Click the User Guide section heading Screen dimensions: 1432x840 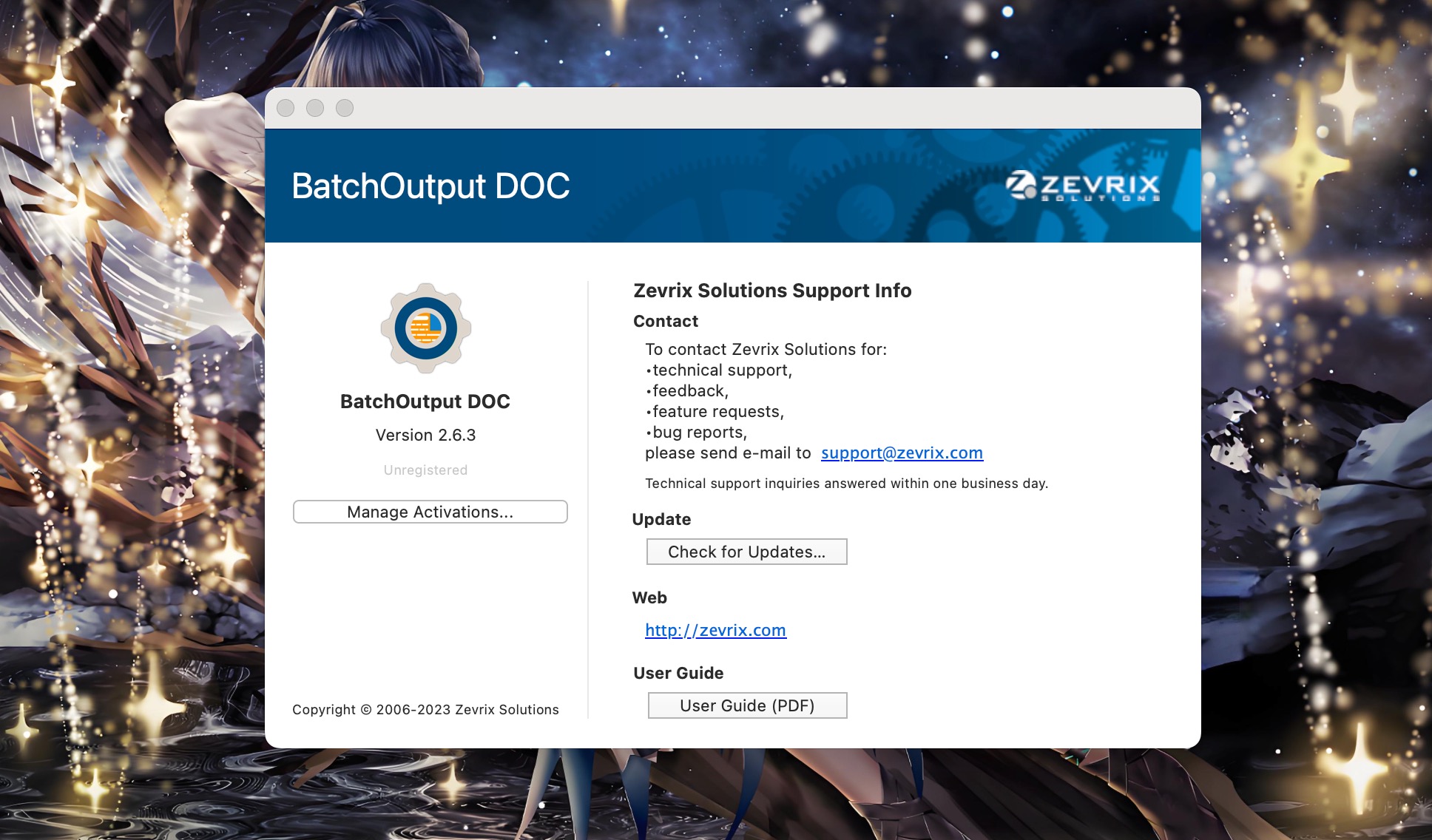pos(678,673)
